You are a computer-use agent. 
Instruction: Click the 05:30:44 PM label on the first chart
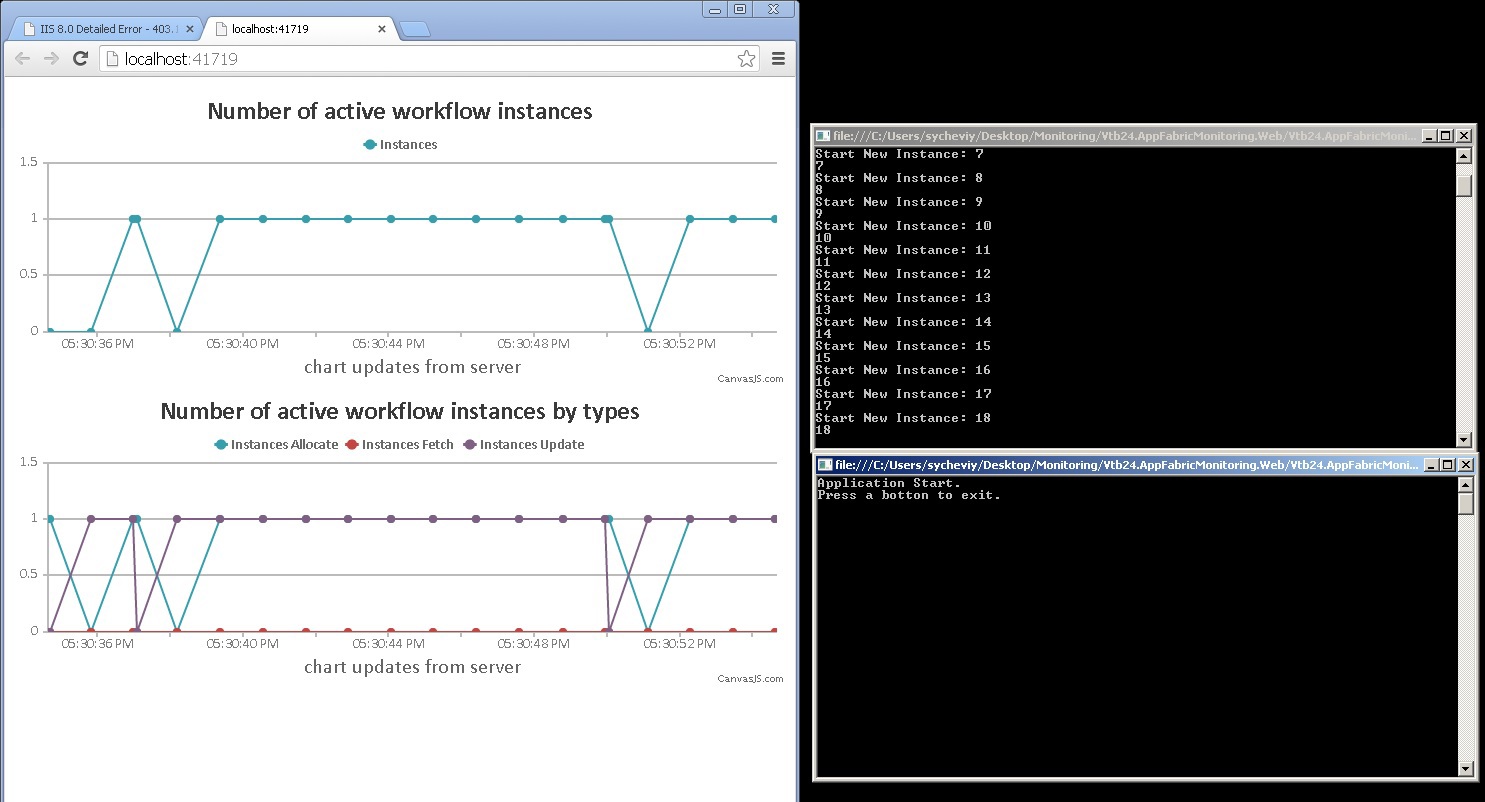point(388,343)
